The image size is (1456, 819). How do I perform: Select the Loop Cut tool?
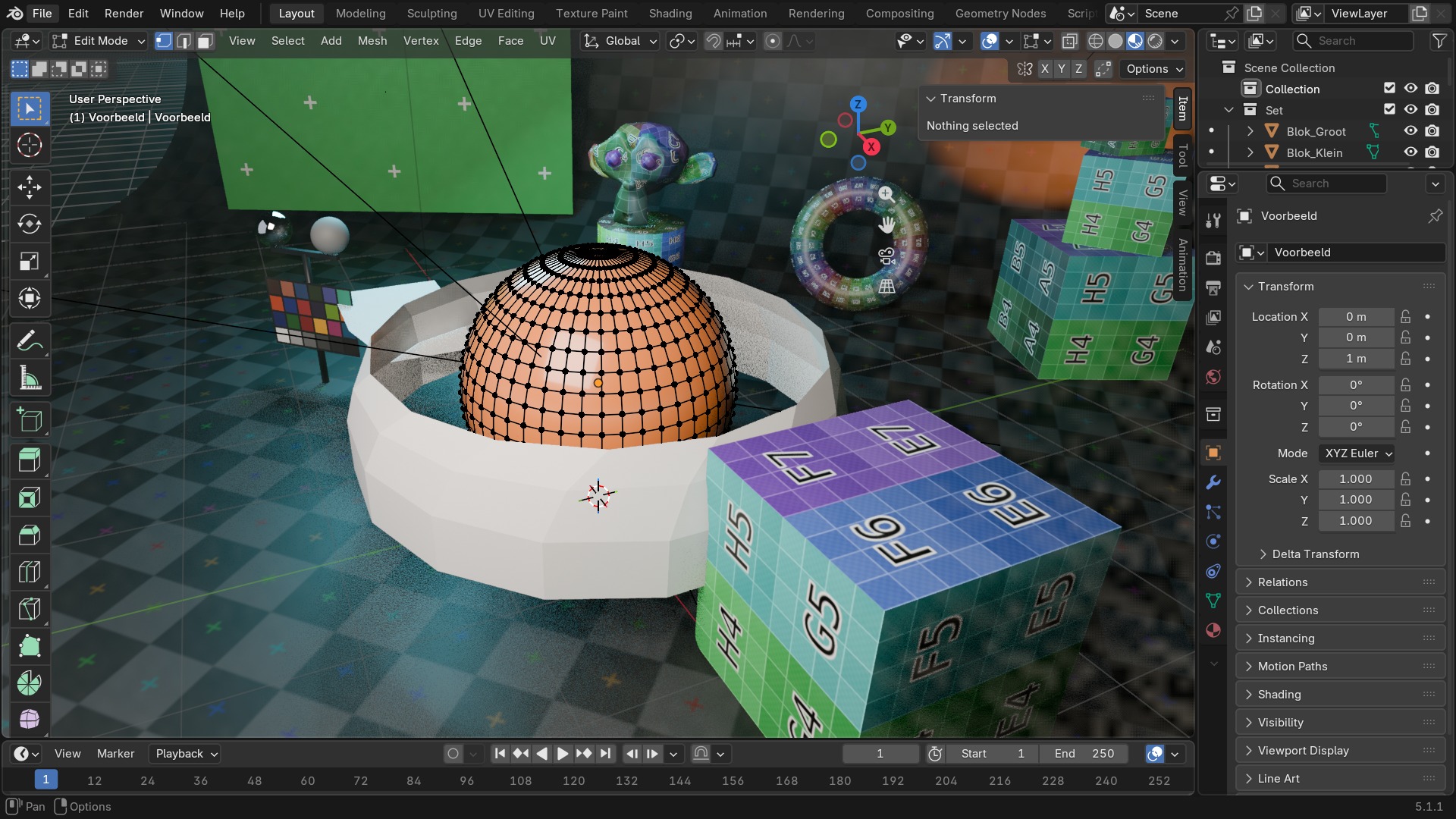click(30, 573)
